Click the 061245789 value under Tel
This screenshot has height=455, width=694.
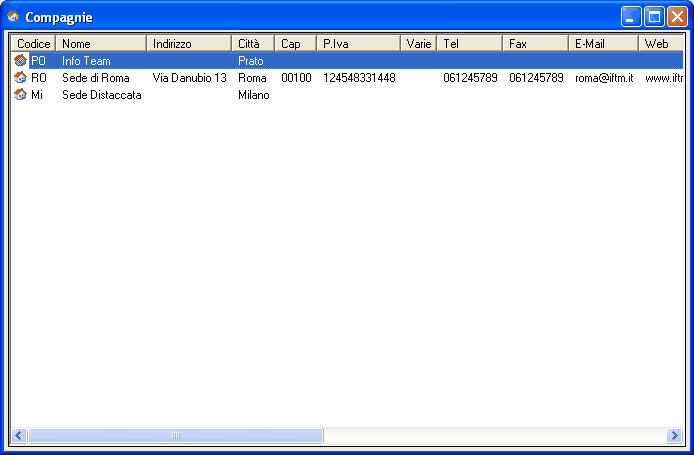click(470, 78)
